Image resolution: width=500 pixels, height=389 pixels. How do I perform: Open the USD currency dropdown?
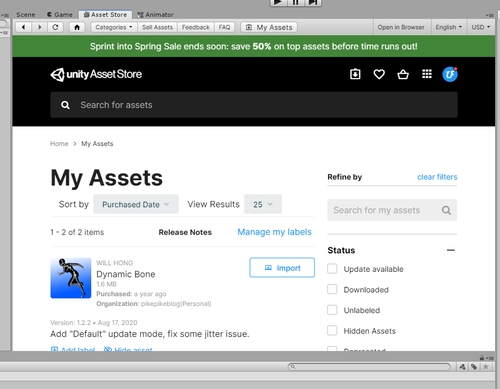click(481, 27)
